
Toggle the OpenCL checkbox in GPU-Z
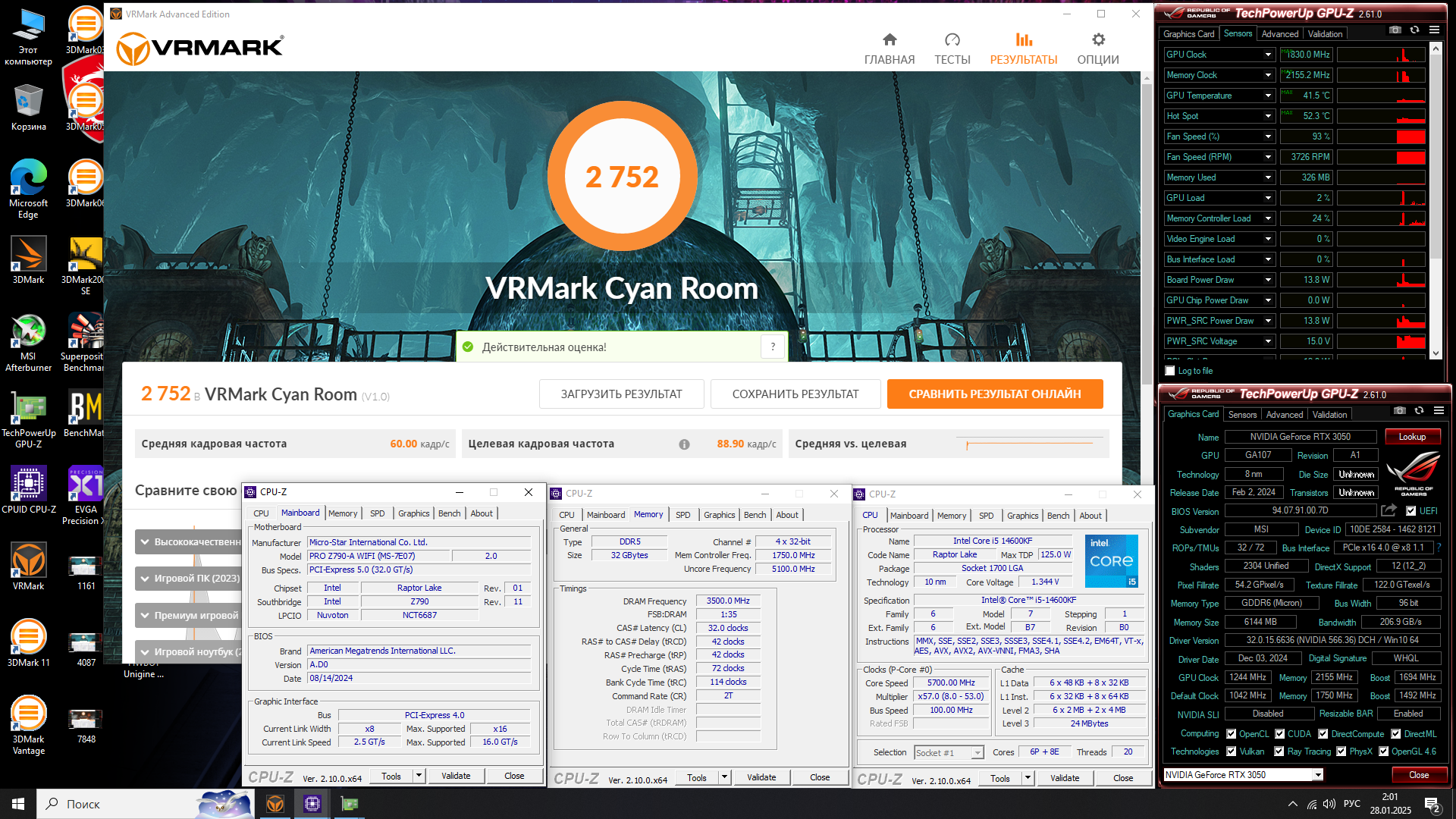(1232, 734)
